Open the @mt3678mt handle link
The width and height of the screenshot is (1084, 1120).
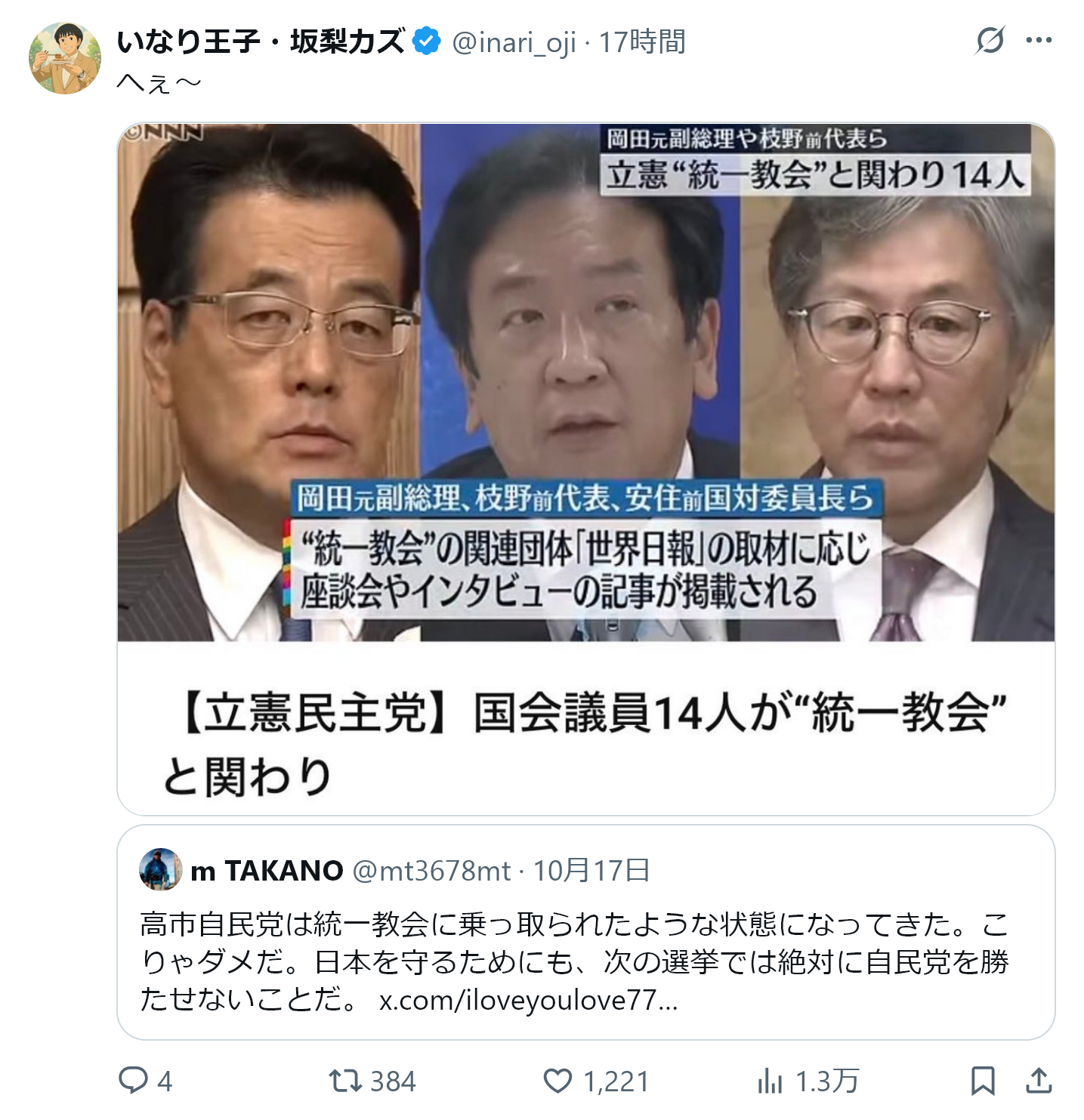click(x=431, y=871)
